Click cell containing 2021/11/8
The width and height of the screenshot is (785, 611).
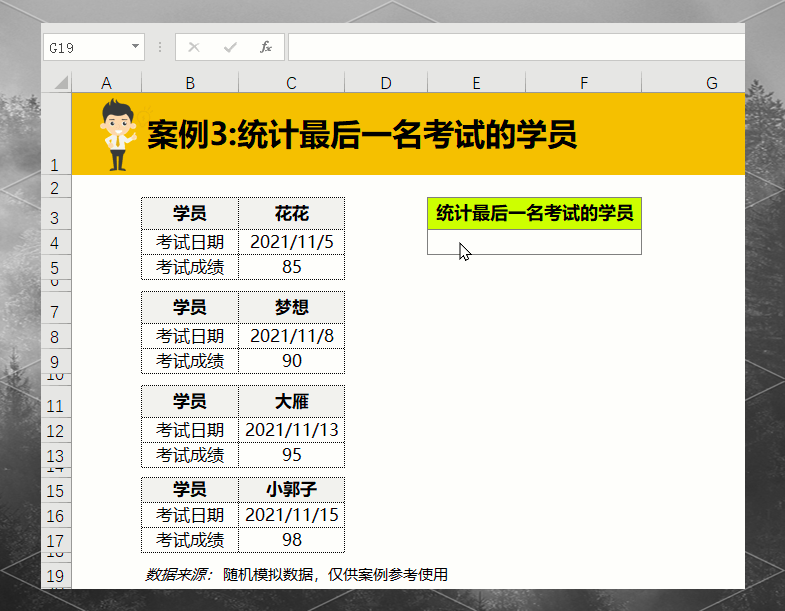pos(291,336)
